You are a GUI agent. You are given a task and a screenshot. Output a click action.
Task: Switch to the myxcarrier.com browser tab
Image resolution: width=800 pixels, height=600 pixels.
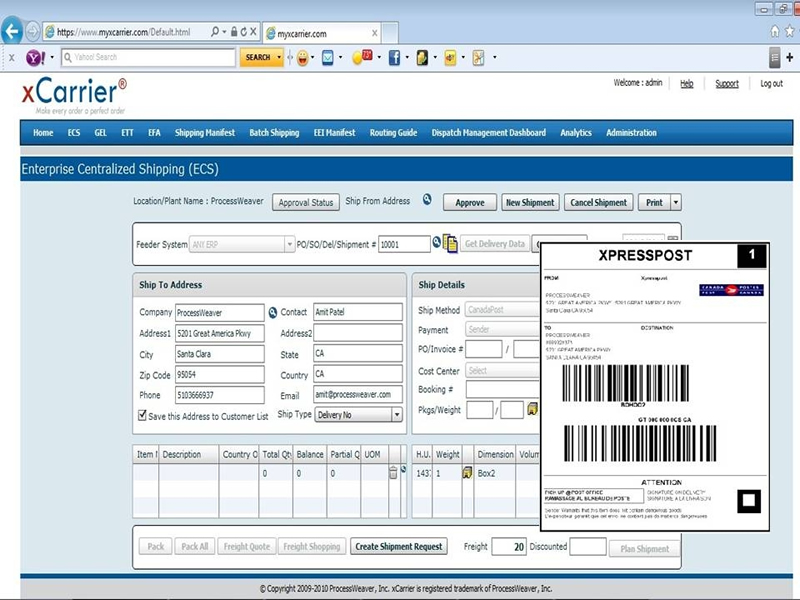(322, 34)
